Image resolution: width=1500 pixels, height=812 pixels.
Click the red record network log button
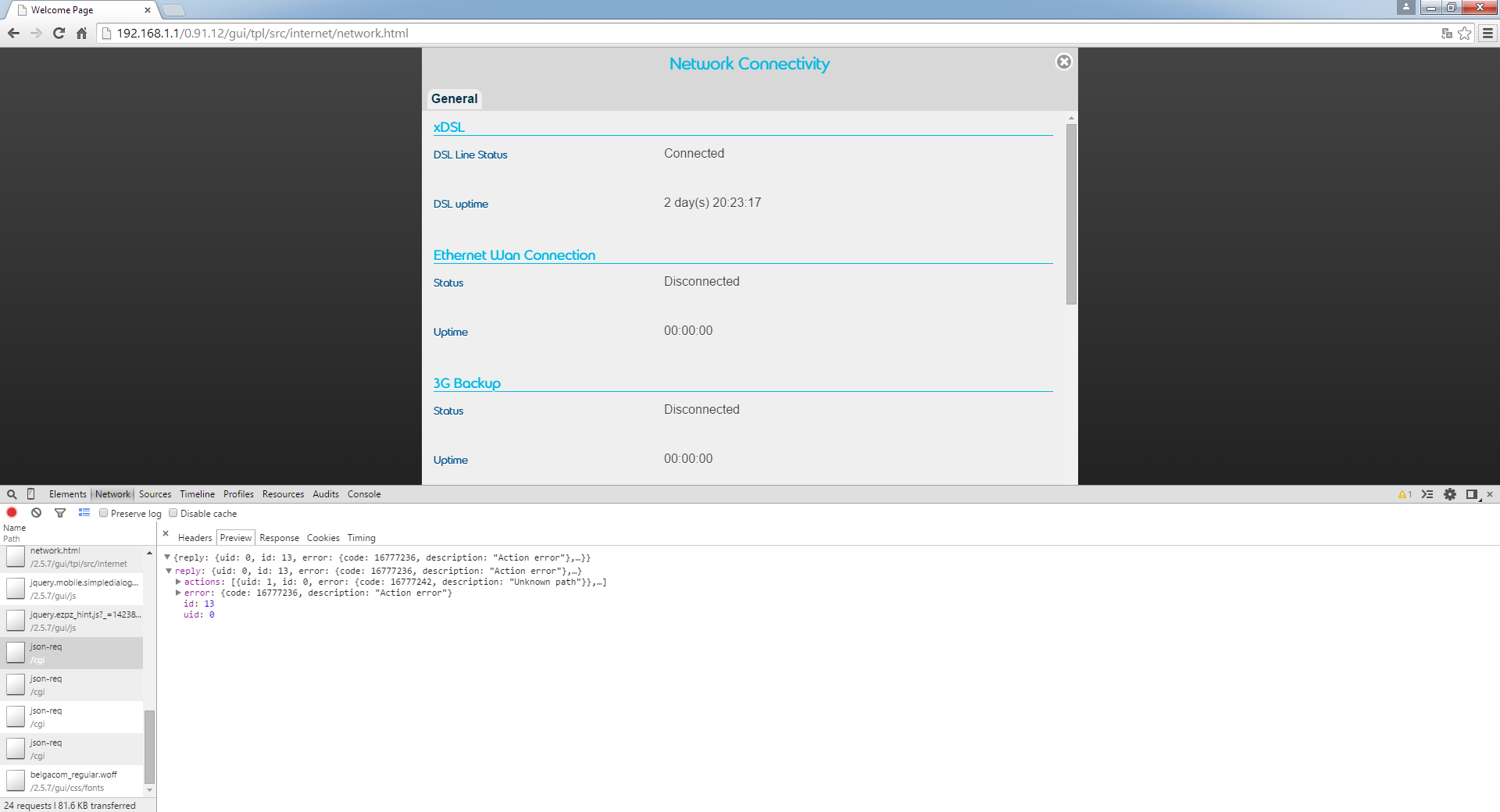click(x=12, y=513)
